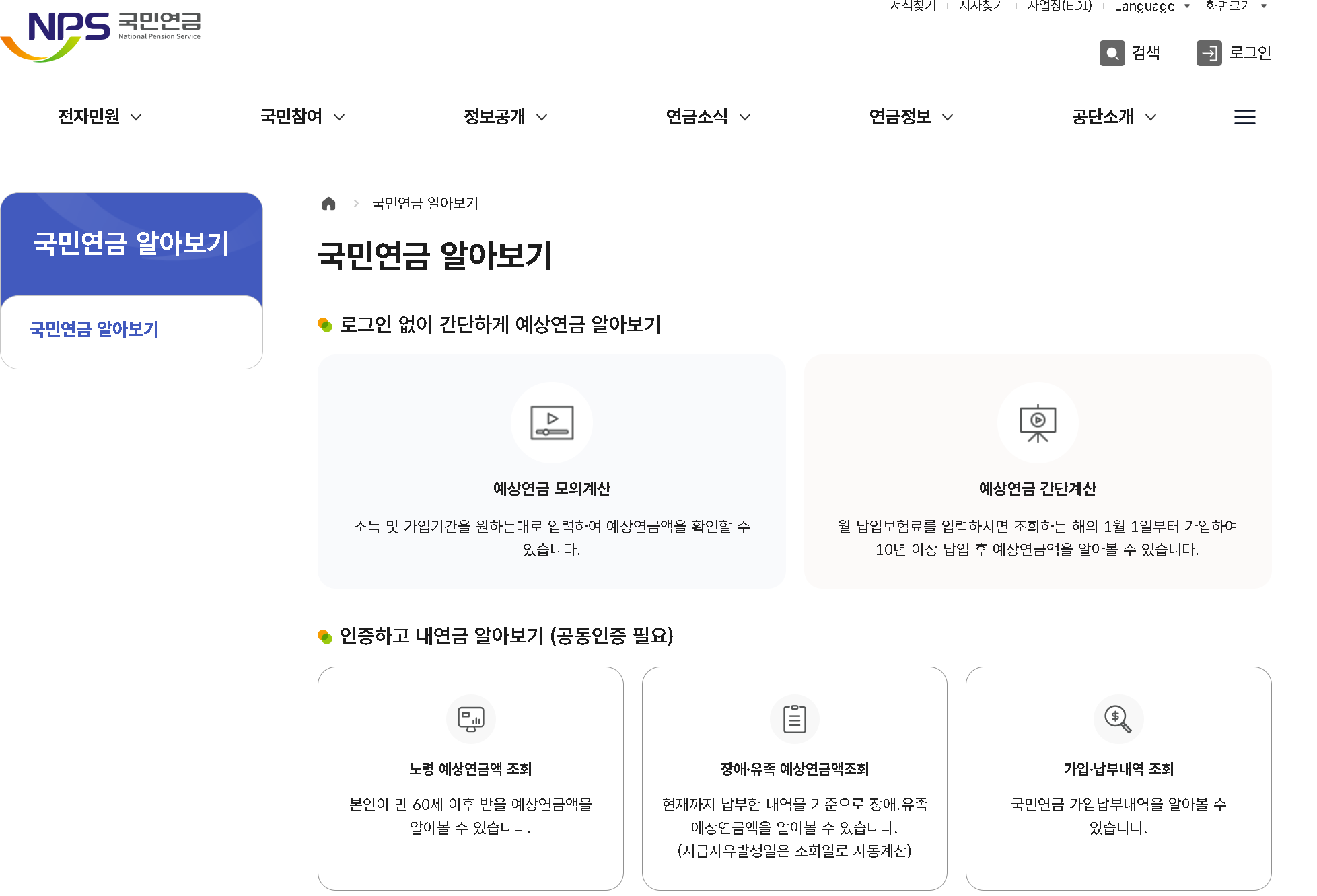Click the 장애·유족 예상연금액조회 clipboard icon
The image size is (1317, 896).
click(794, 718)
